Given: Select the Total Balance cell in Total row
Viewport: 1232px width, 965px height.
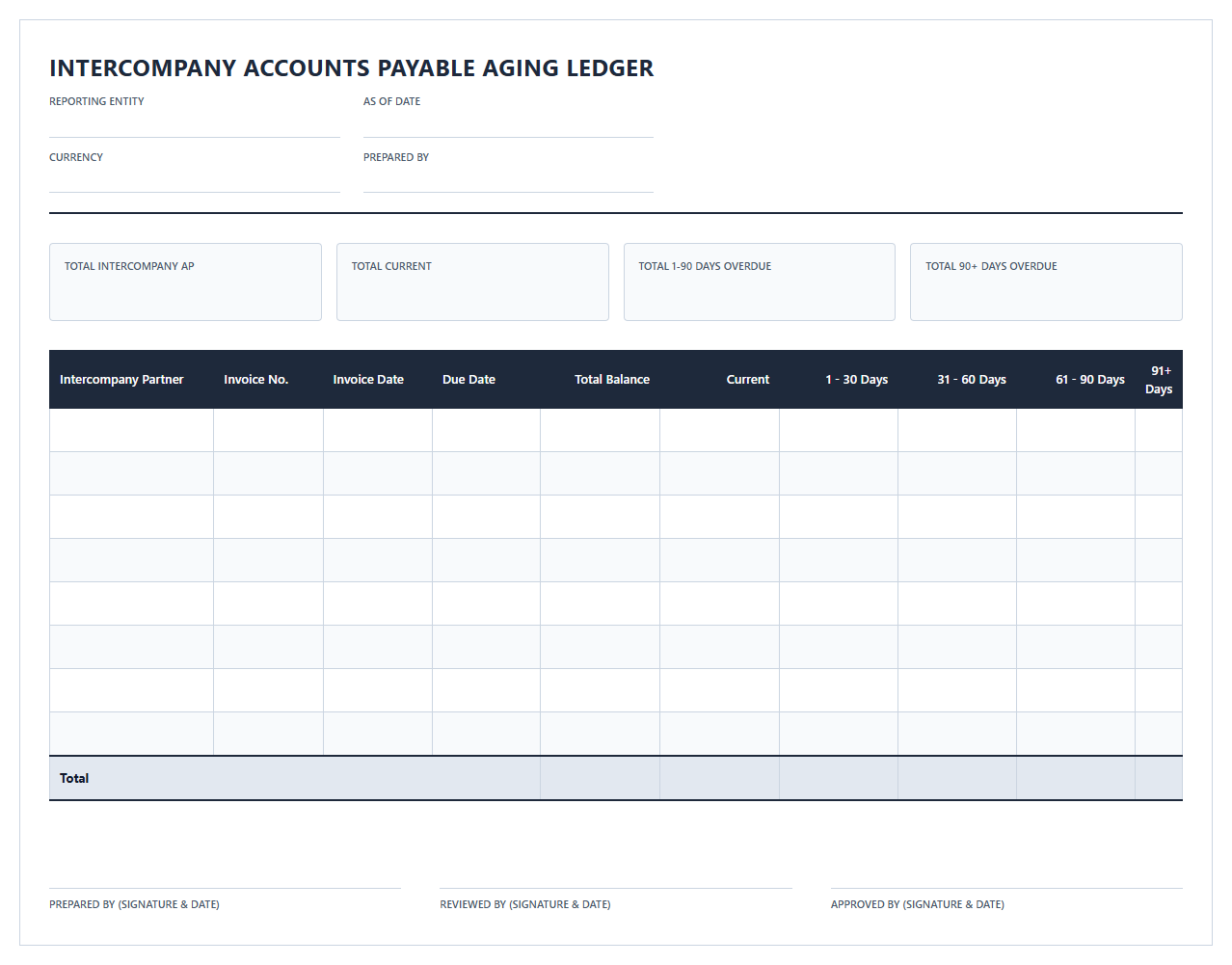Looking at the screenshot, I should coord(601,778).
